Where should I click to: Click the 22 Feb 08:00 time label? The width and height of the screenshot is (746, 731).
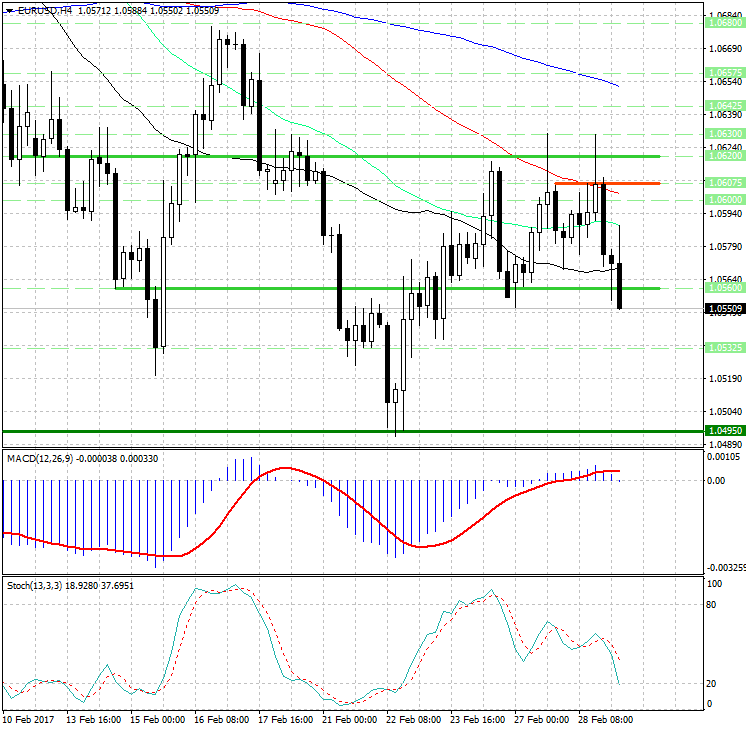click(413, 720)
